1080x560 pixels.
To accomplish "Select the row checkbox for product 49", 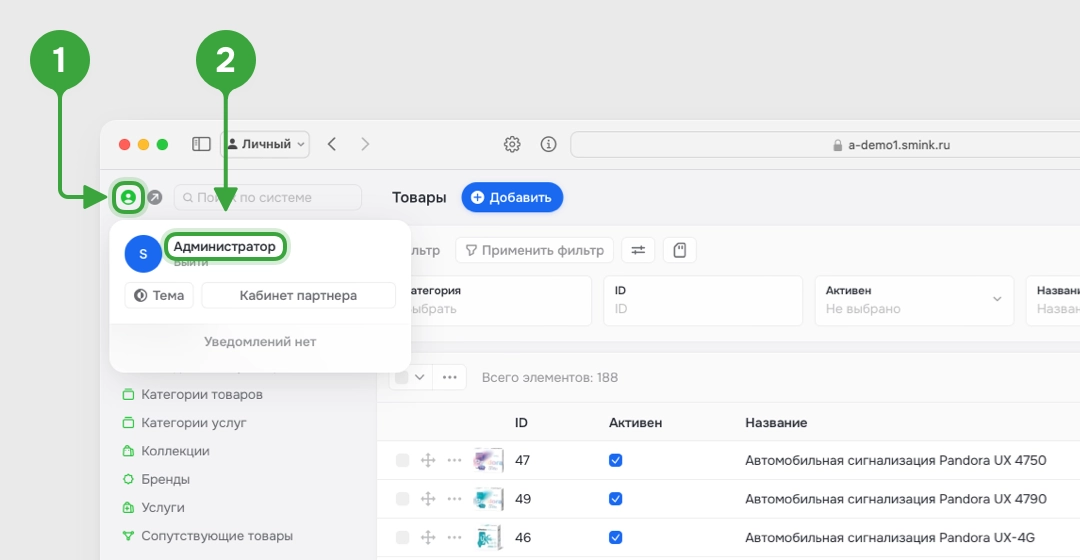I will [402, 499].
